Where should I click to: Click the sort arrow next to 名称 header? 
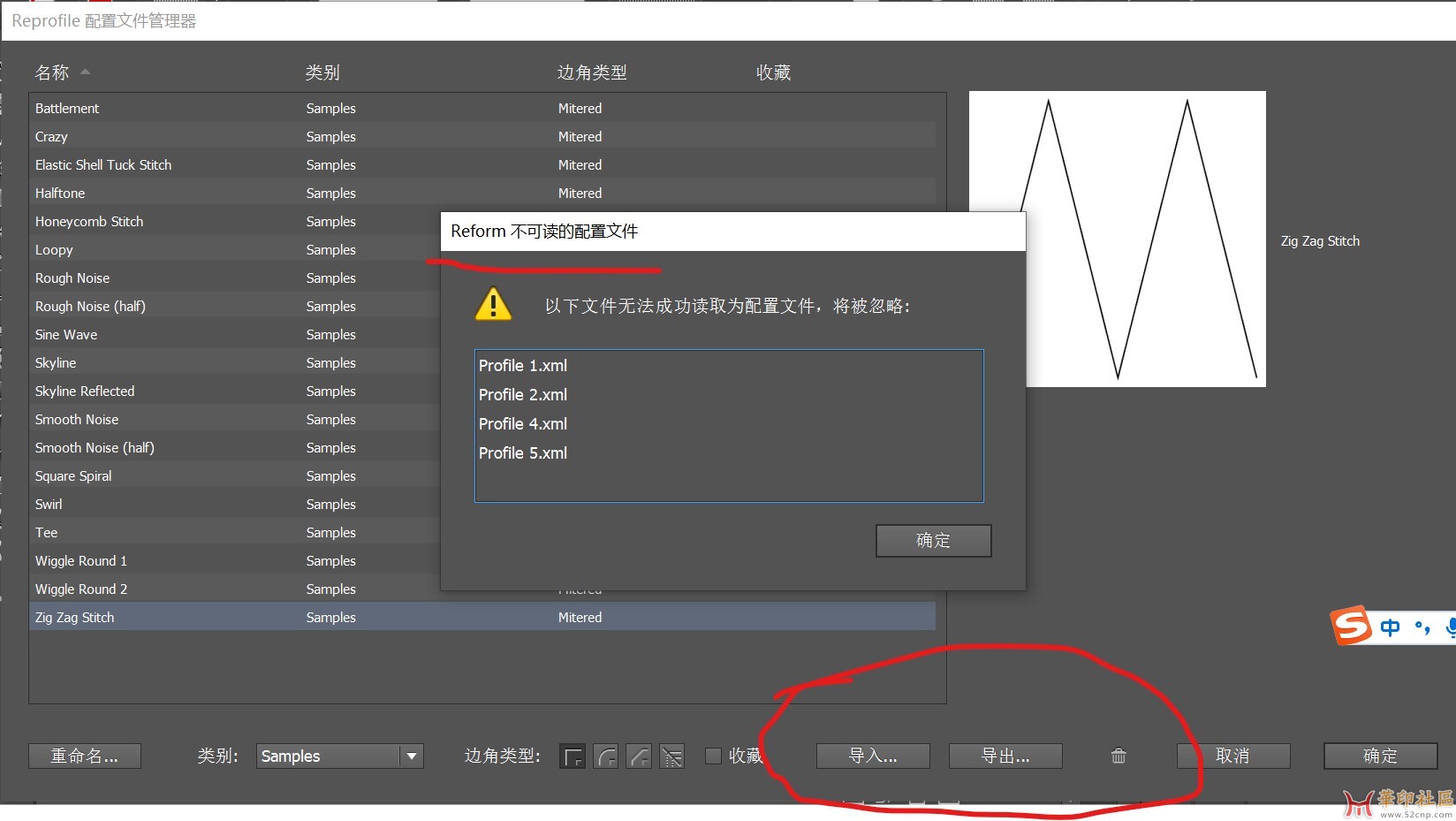tap(85, 72)
